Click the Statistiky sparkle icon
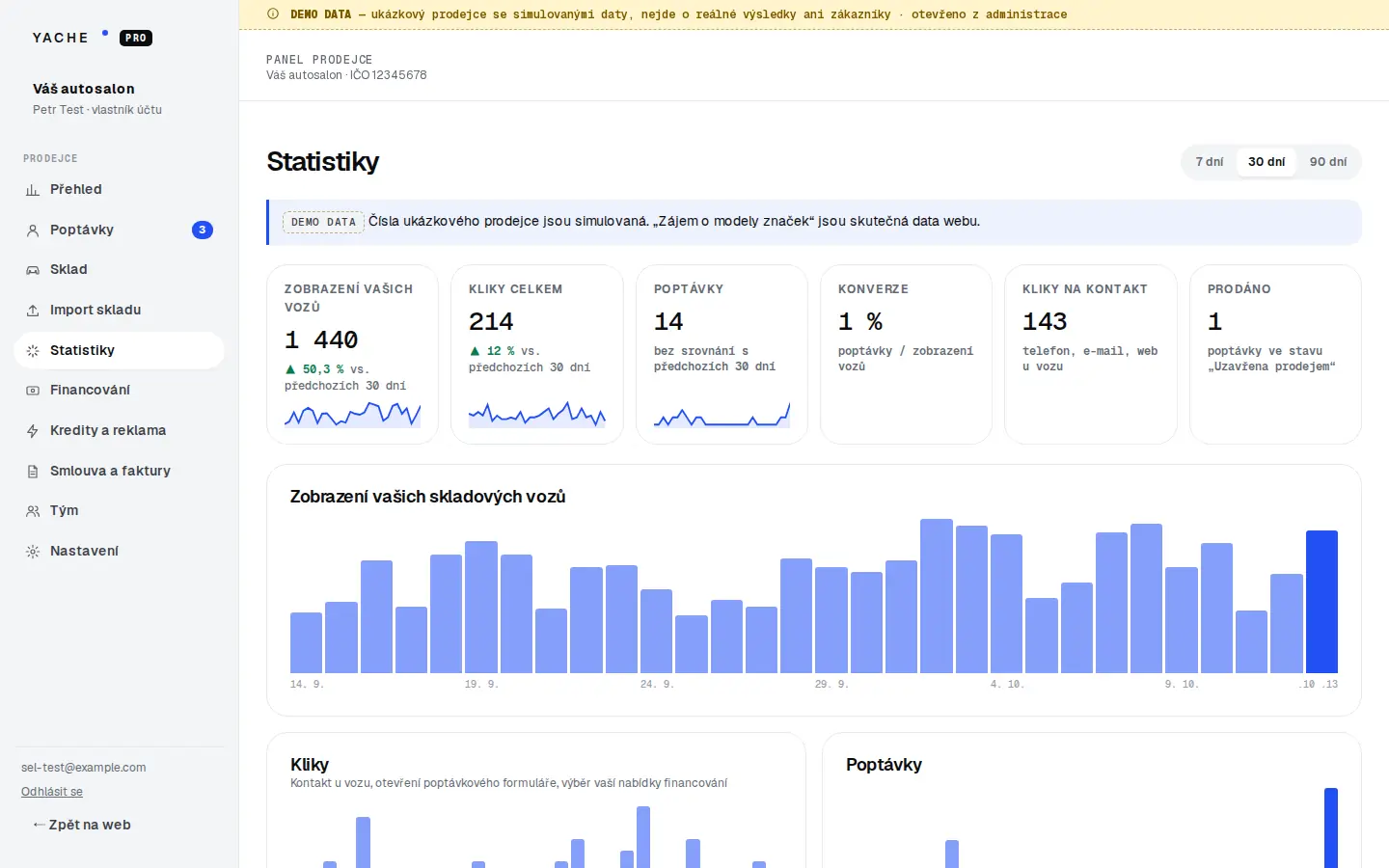 click(33, 351)
